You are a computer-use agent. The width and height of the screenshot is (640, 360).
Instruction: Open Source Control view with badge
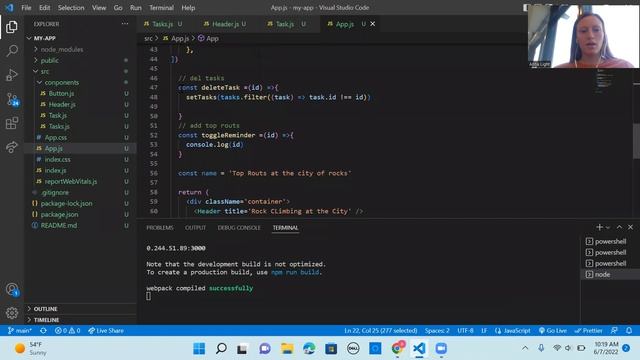pyautogui.click(x=12, y=99)
